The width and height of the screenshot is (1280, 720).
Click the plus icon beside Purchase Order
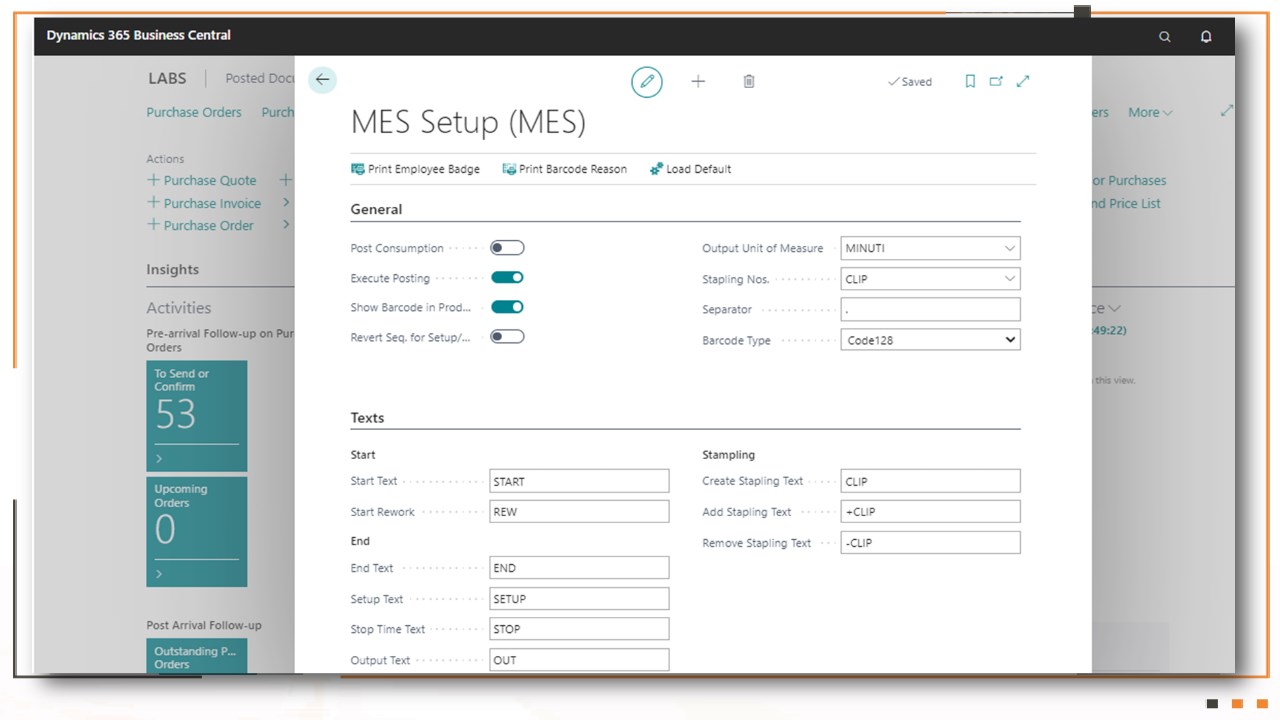coord(153,225)
